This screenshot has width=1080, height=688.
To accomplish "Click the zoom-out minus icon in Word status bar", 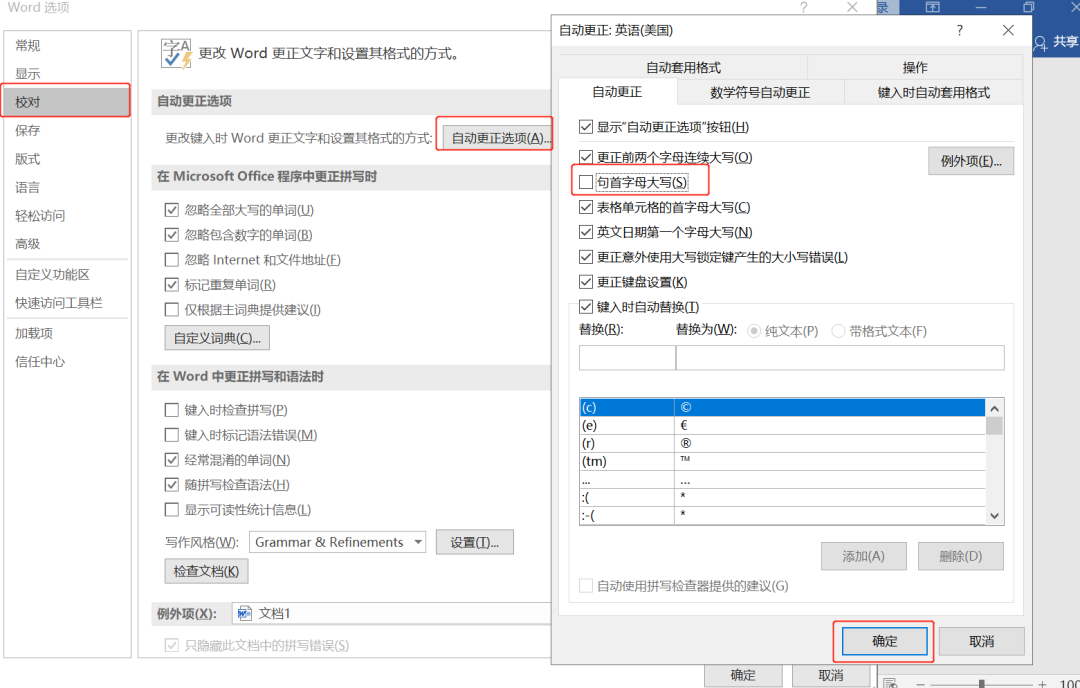I will tap(921, 684).
